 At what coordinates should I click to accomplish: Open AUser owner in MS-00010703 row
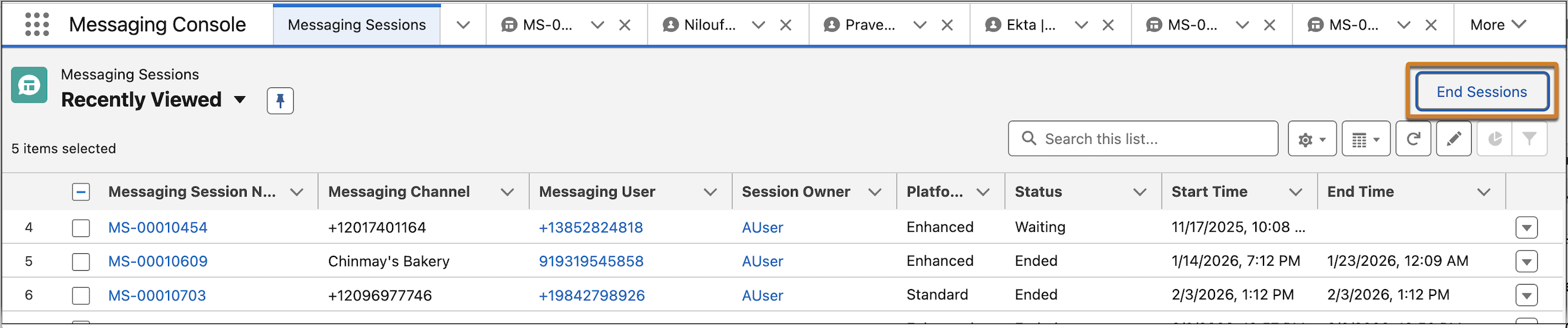tap(763, 295)
